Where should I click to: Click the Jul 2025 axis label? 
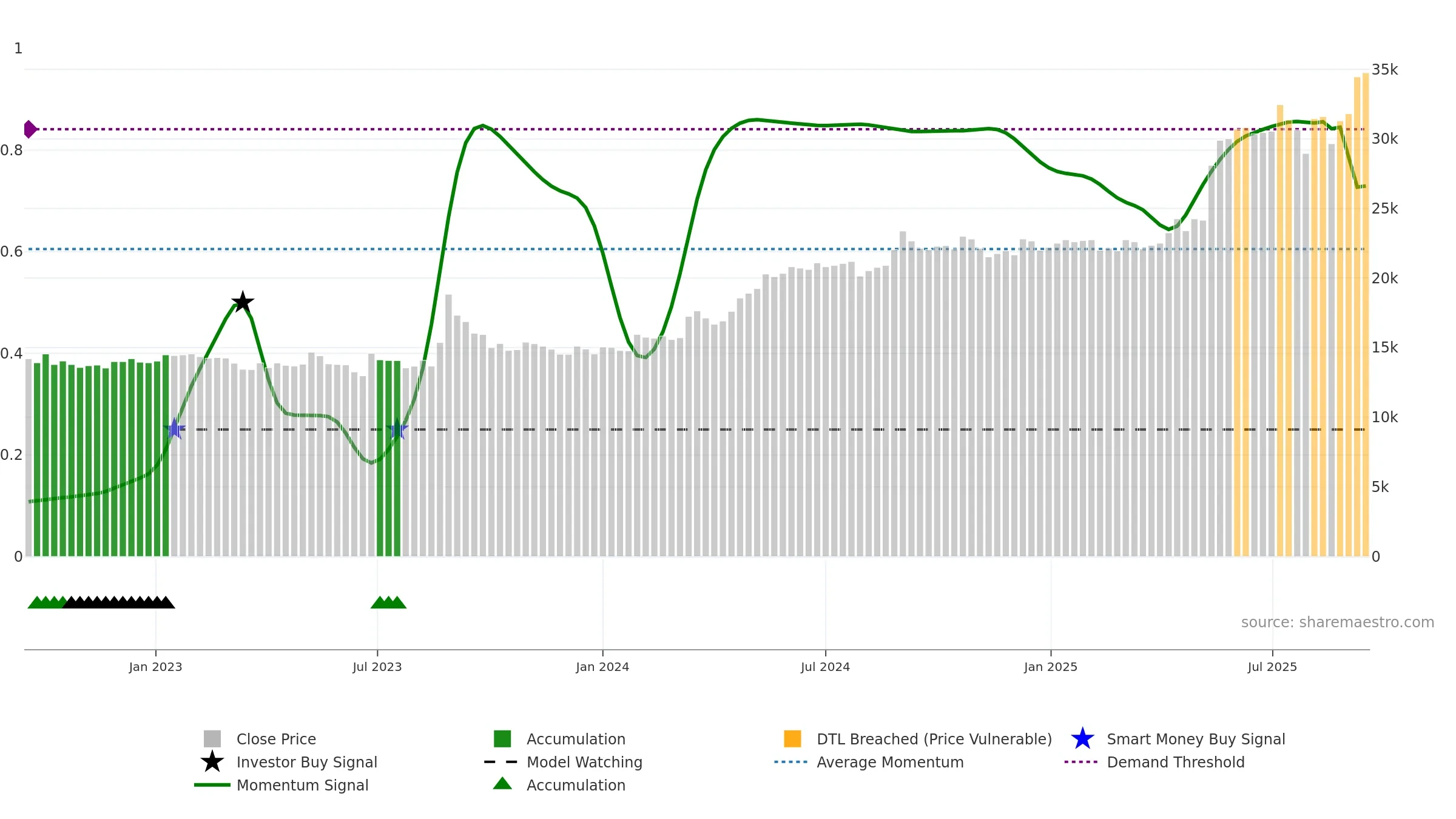(1272, 667)
